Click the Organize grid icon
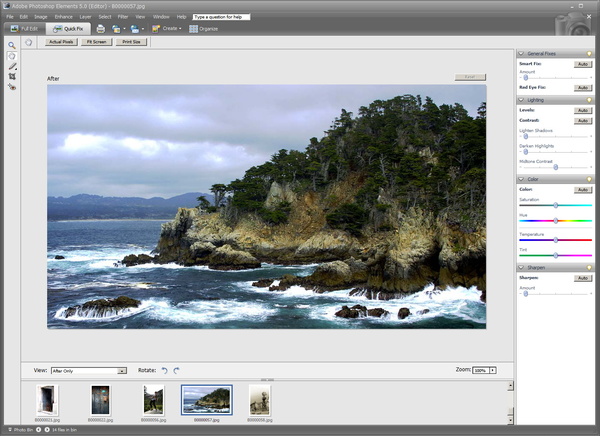This screenshot has width=600, height=436. pyautogui.click(x=193, y=29)
